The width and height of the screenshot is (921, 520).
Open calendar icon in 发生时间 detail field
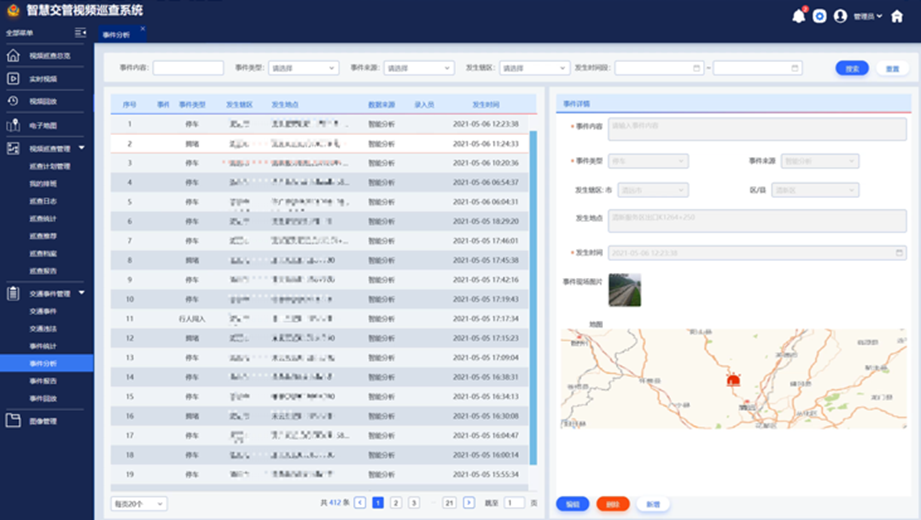pos(899,253)
